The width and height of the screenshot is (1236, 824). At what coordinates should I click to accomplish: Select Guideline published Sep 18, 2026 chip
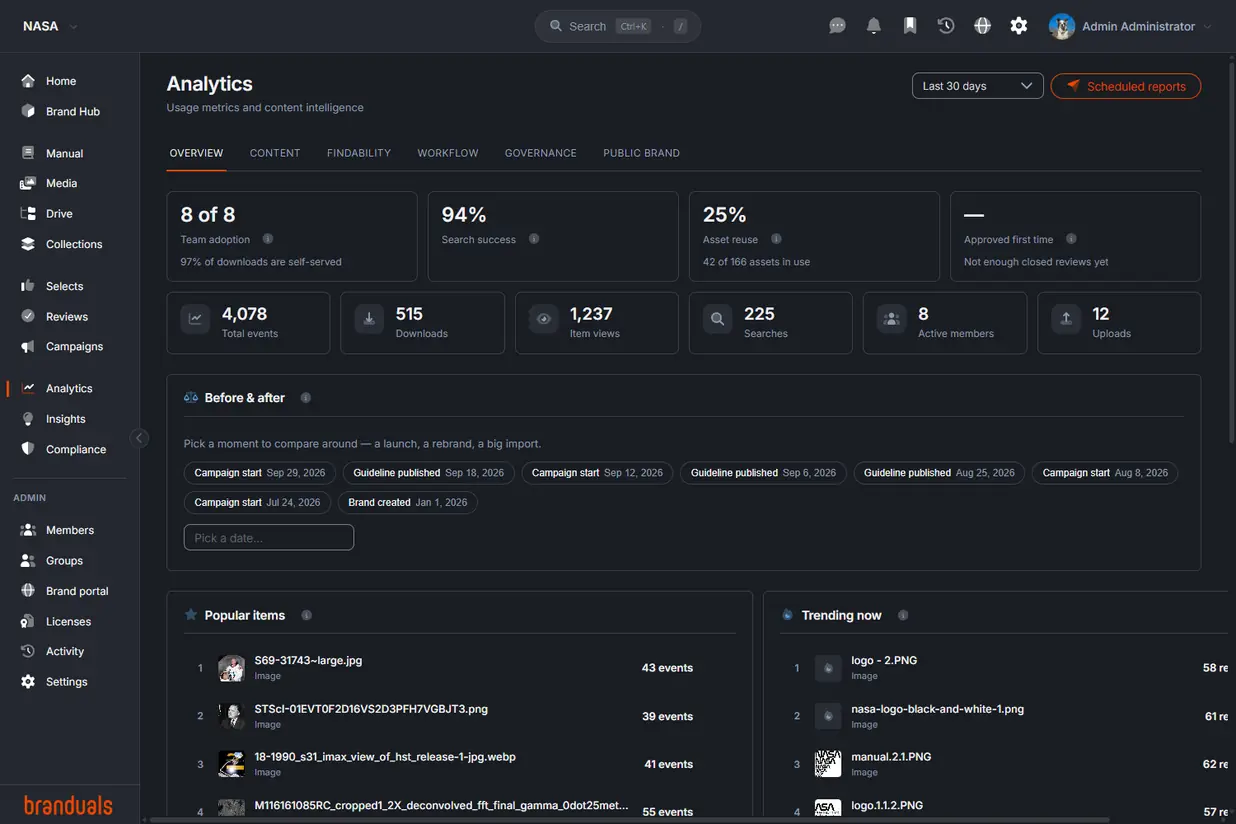[x=428, y=473]
